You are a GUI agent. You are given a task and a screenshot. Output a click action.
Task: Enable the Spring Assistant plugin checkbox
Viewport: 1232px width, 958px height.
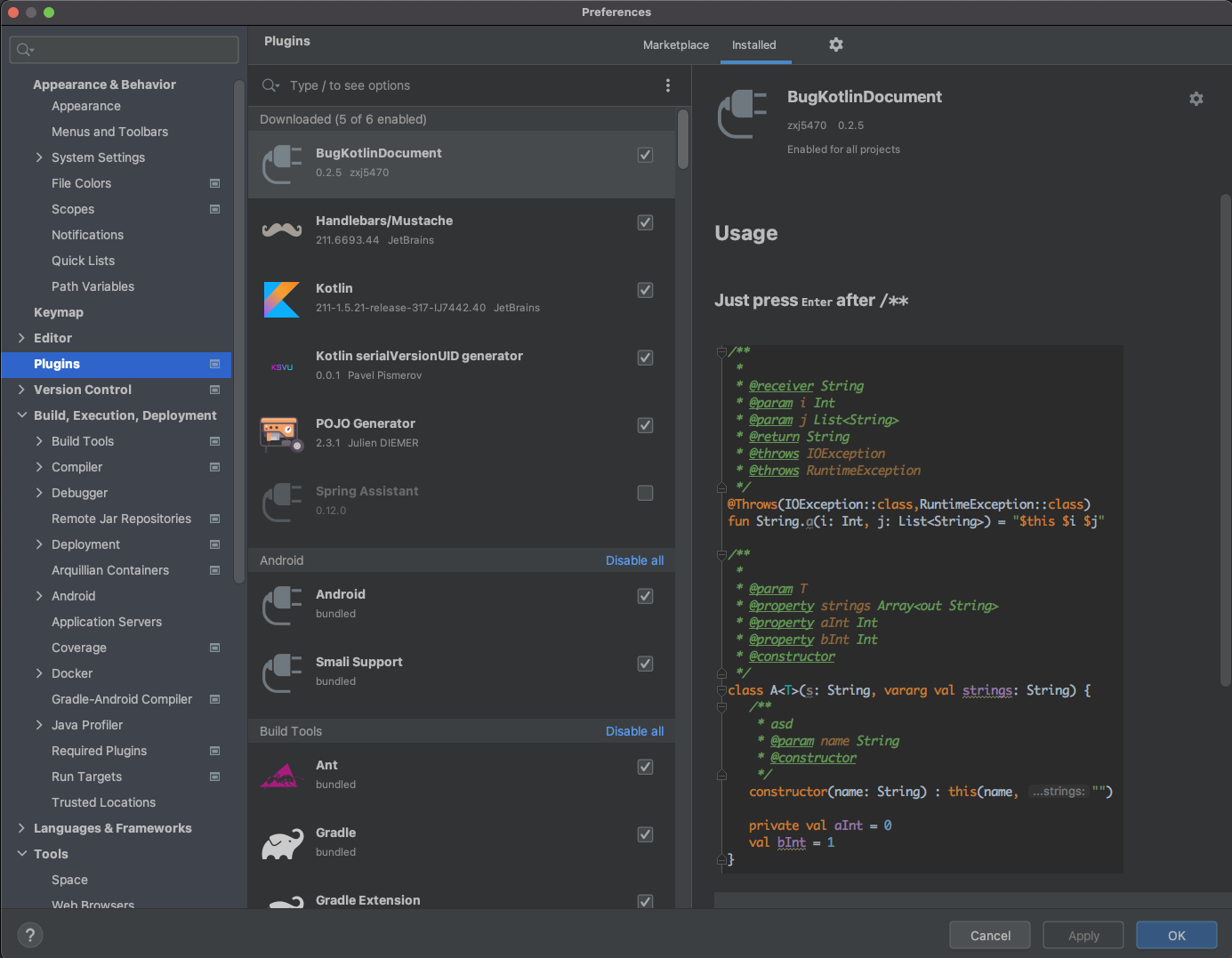[646, 493]
